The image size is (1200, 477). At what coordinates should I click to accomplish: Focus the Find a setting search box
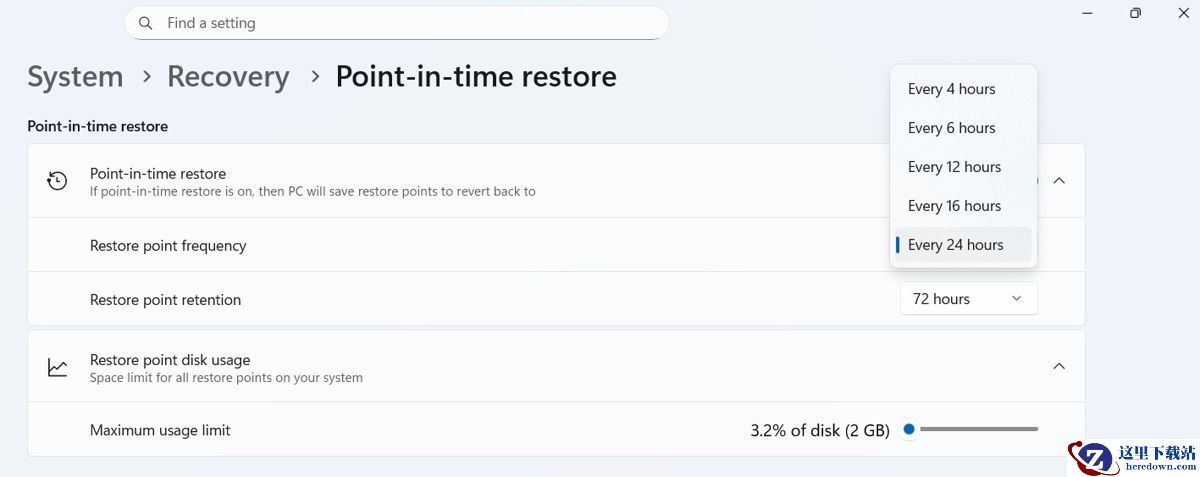tap(400, 23)
